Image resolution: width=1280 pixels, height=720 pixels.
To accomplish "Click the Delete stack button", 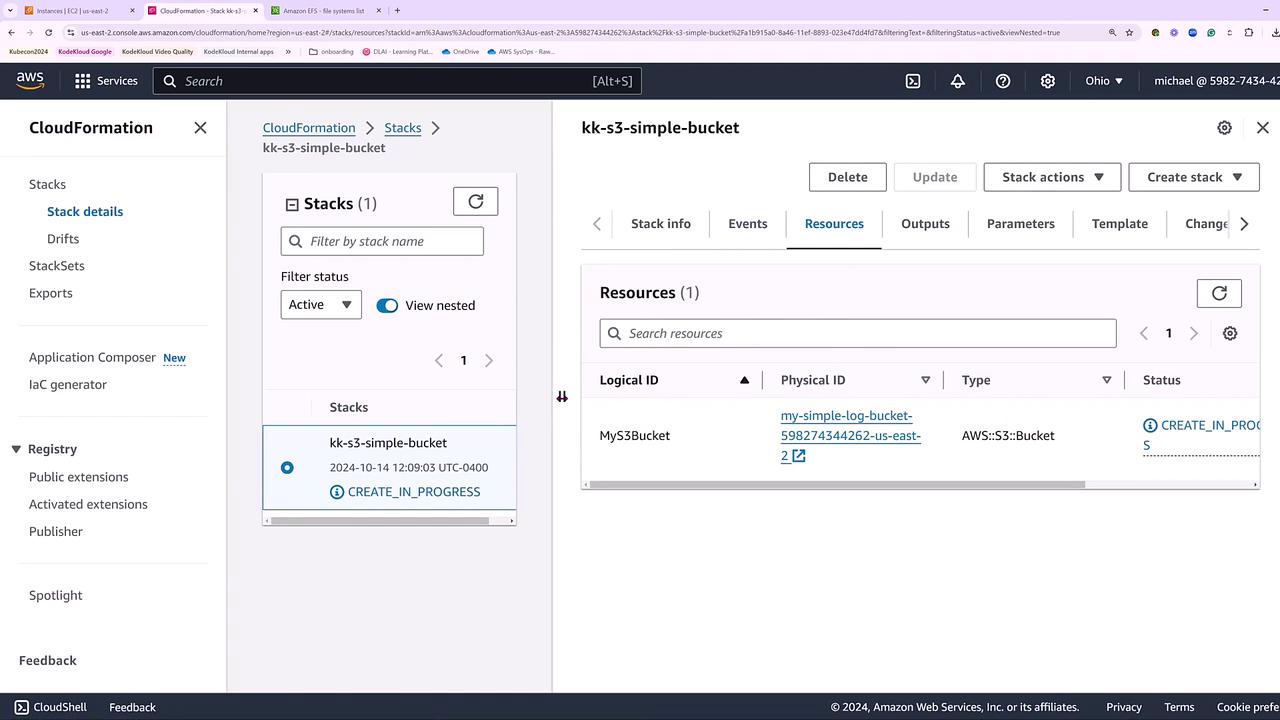I will click(x=848, y=177).
